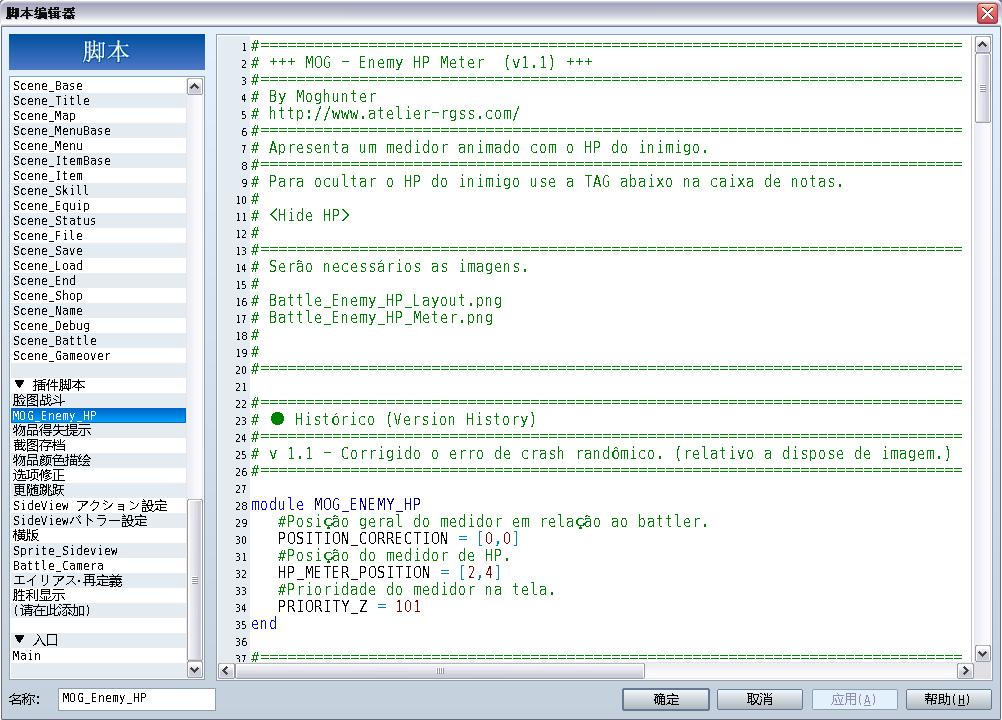This screenshot has height=720, width=1002.
Task: Select the Scene_Item script
Action: (98, 176)
